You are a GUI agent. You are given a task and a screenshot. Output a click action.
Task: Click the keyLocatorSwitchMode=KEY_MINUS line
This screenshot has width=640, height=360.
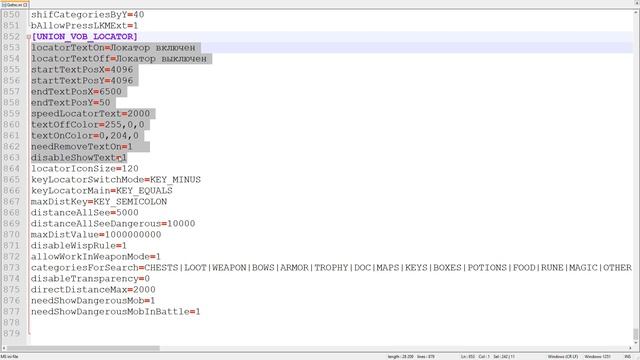(116, 180)
